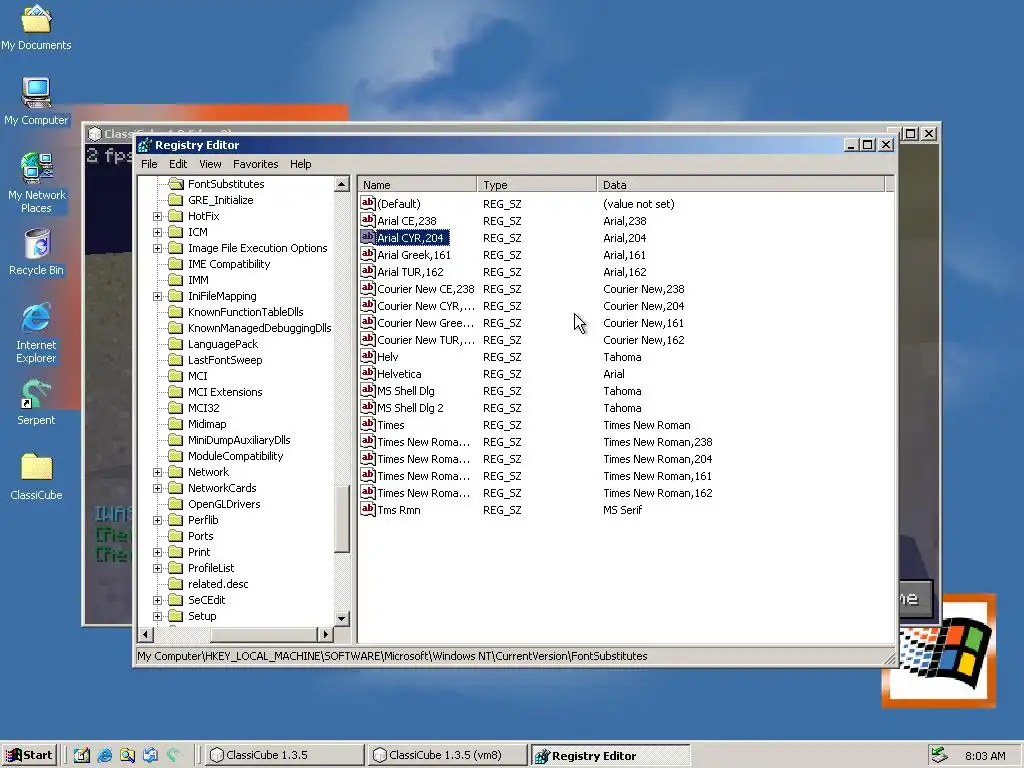1024x768 pixels.
Task: Switch to ClassiCube 1.3.5 taskbar button
Action: pyautogui.click(x=283, y=756)
